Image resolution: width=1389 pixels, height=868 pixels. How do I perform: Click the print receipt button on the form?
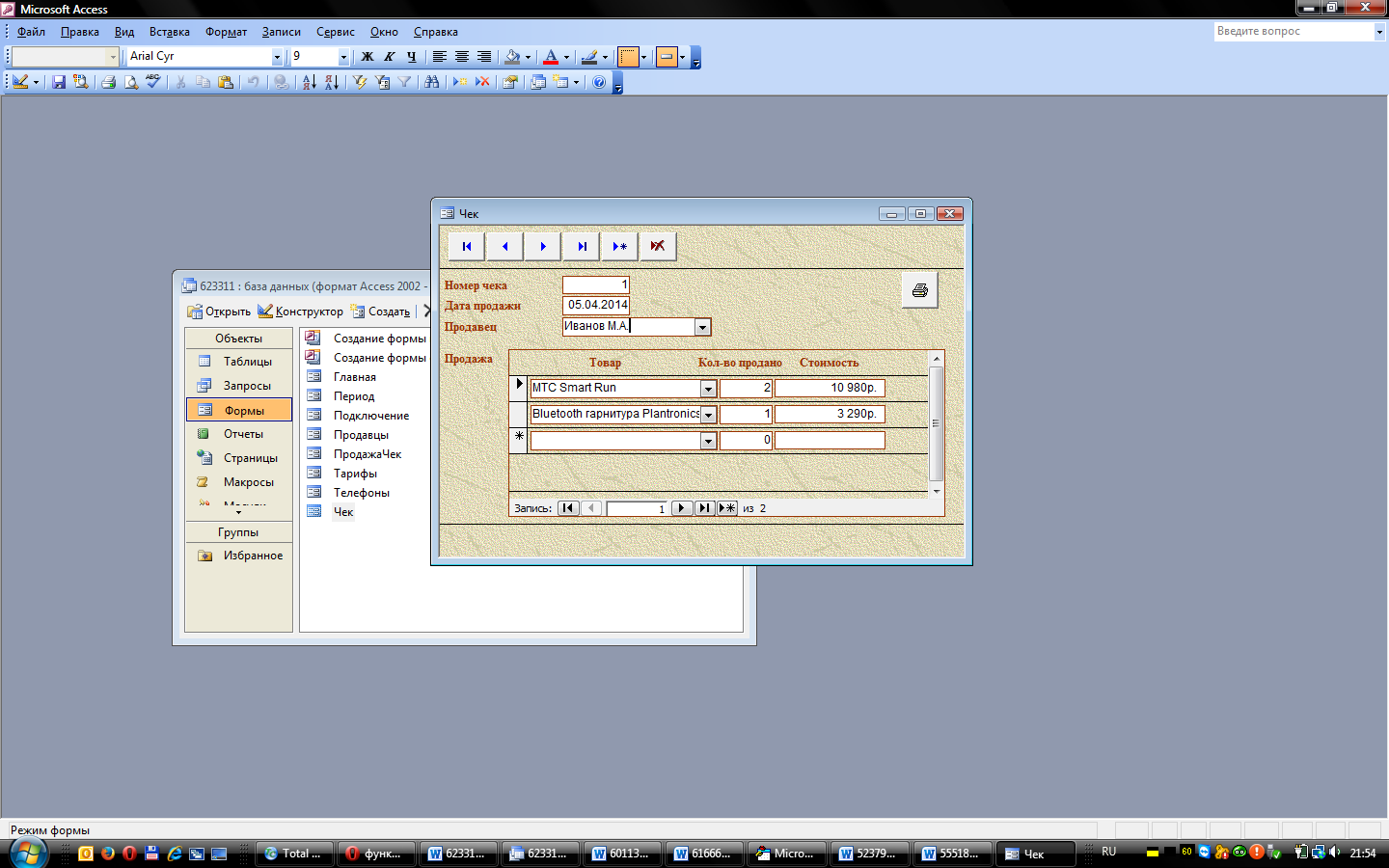click(x=919, y=290)
